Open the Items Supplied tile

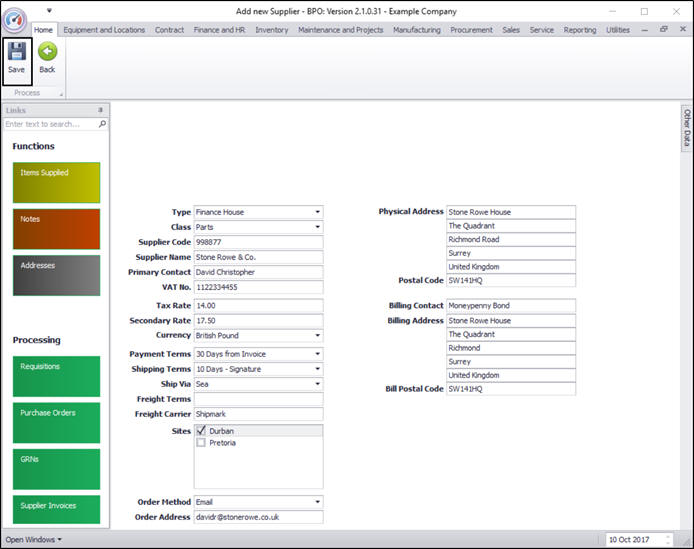click(x=57, y=182)
